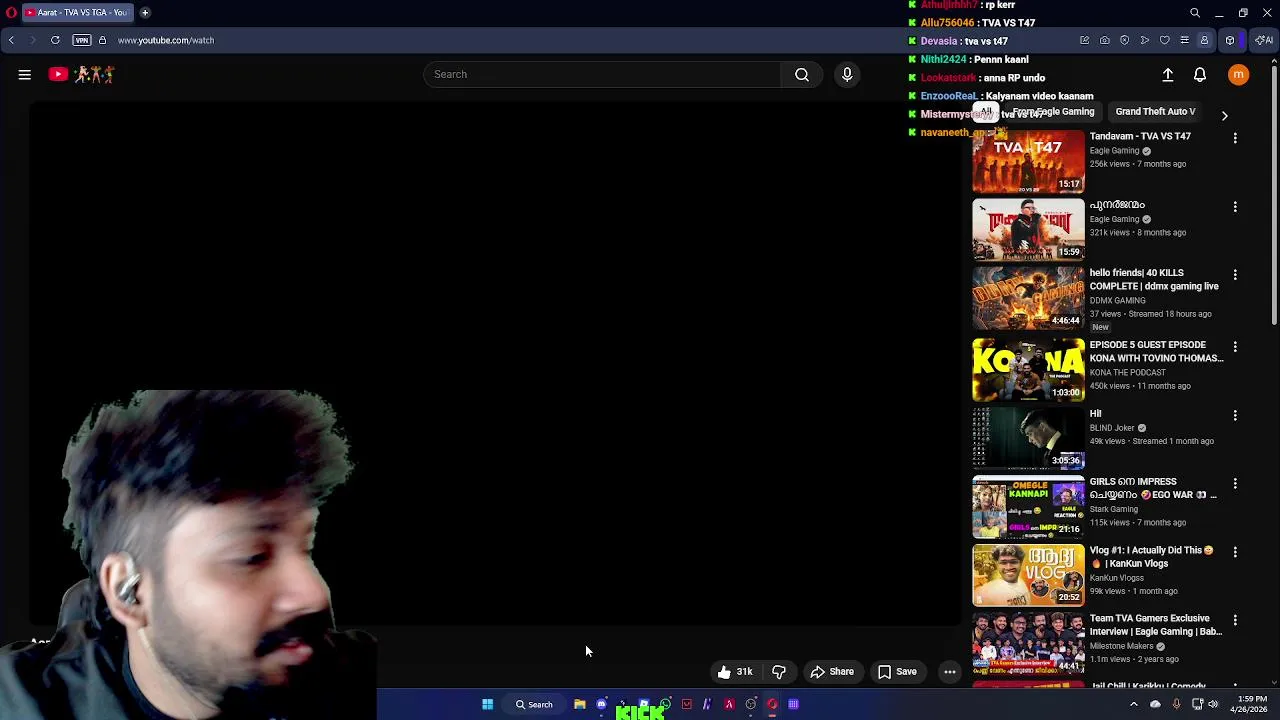
Task: Add page to bookmarks with heart icon
Action: 1165,40
